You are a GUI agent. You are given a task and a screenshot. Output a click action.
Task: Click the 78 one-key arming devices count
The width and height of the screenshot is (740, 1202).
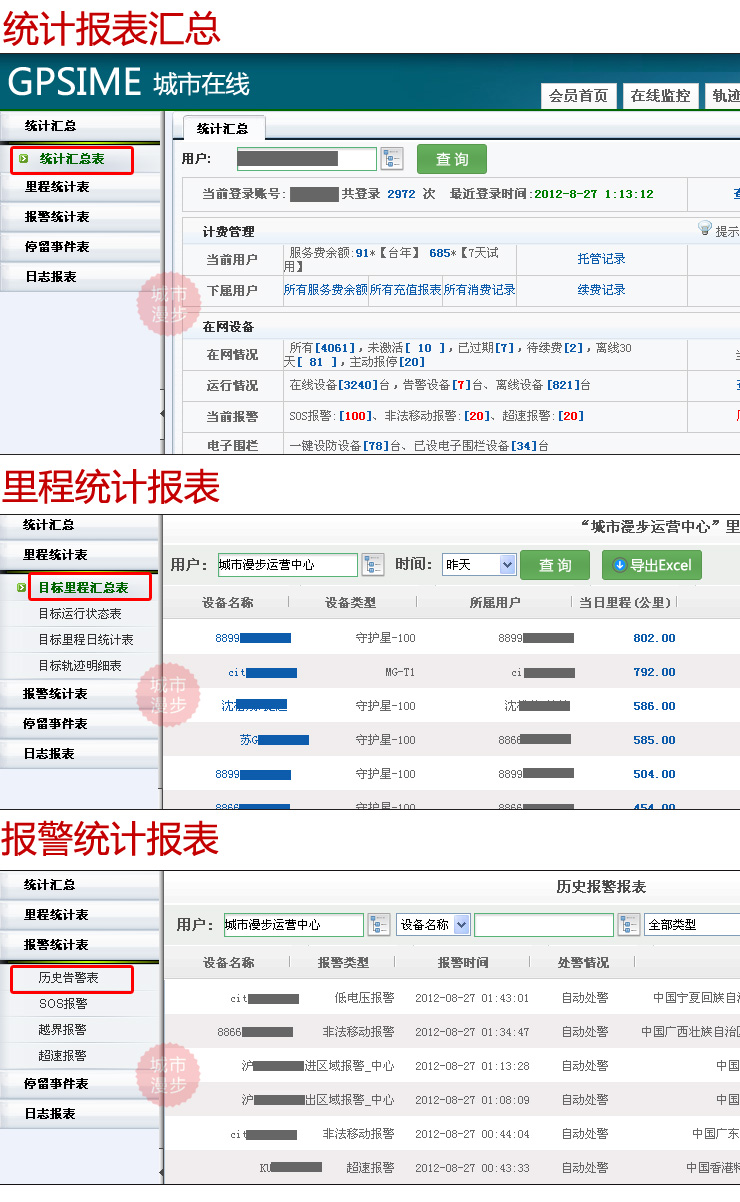tap(375, 446)
